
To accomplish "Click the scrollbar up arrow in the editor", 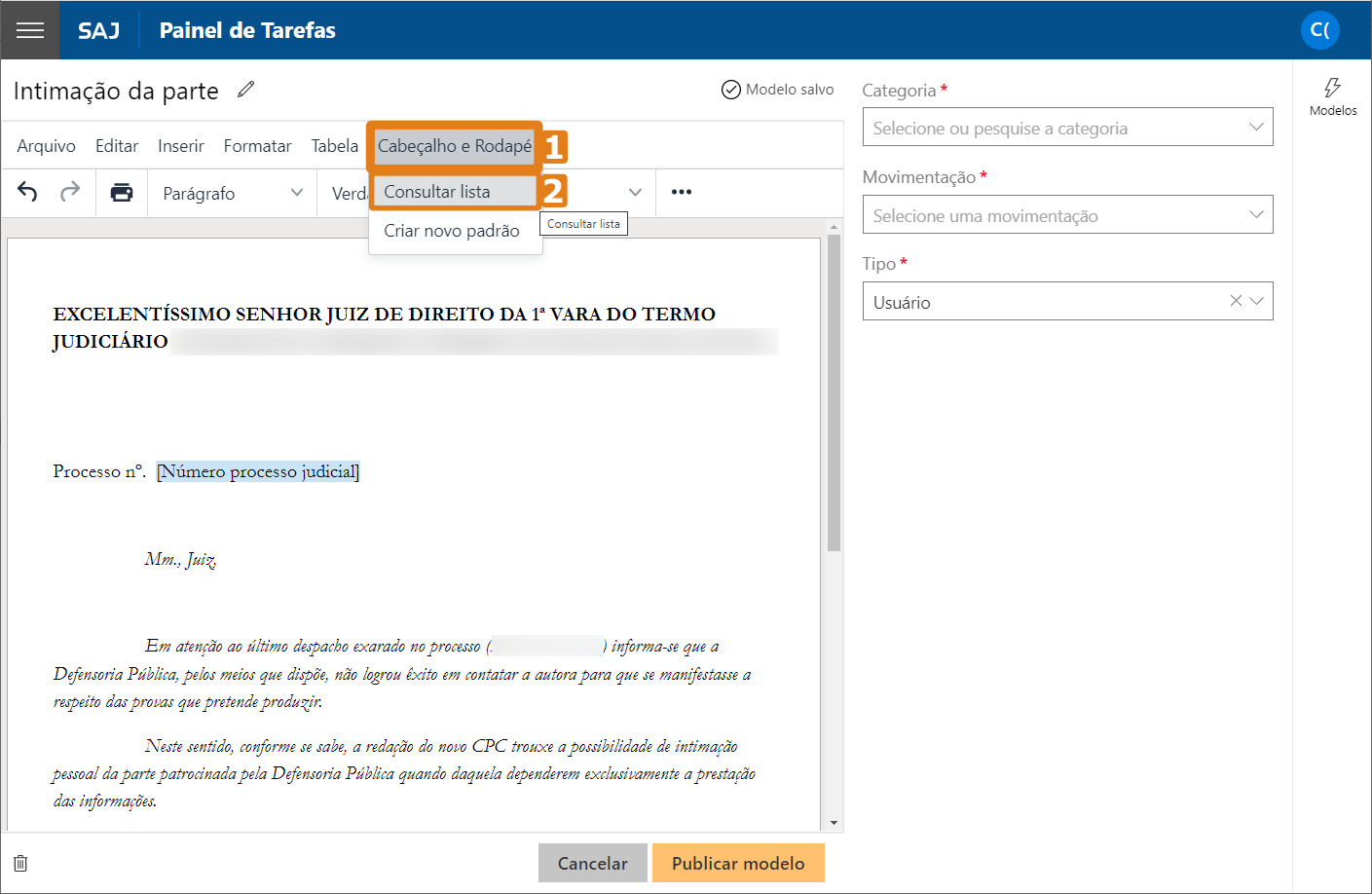I will [x=834, y=227].
